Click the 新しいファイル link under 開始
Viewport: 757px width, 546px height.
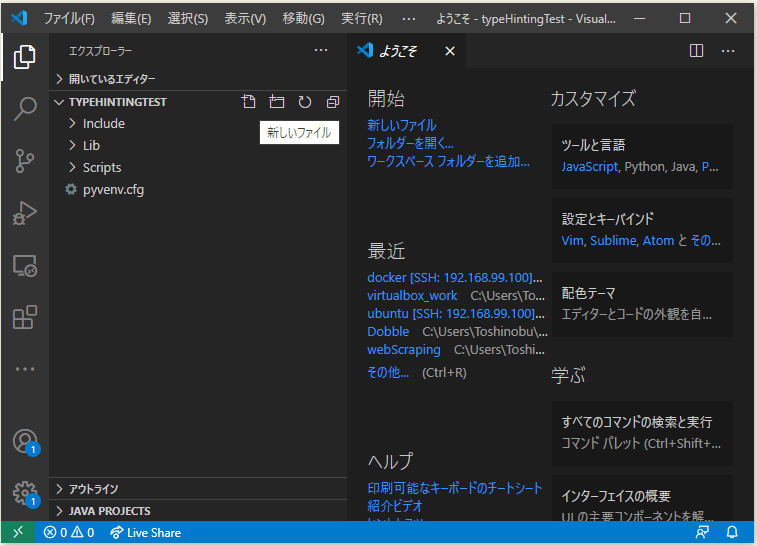click(x=402, y=126)
